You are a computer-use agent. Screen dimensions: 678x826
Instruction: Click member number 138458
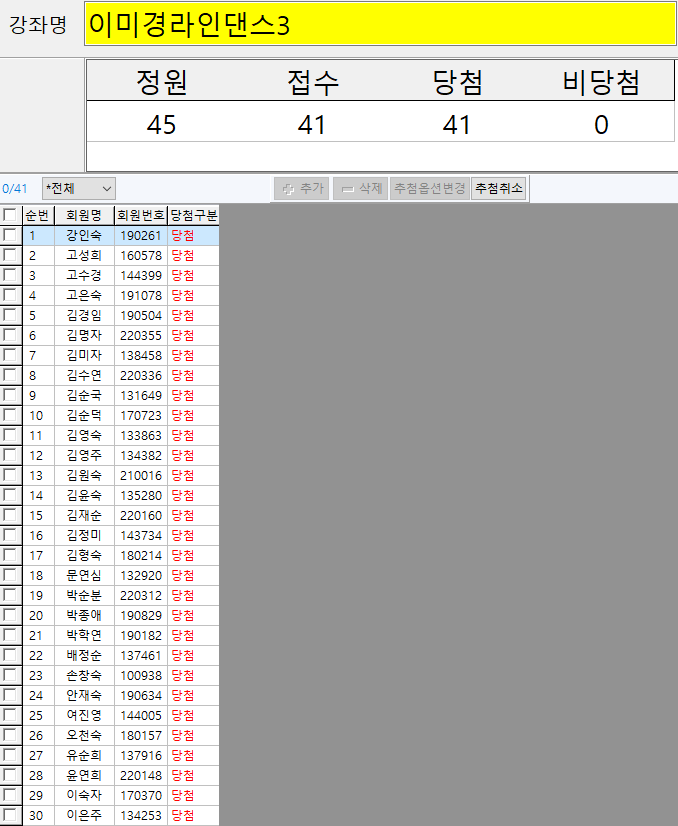tap(141, 356)
